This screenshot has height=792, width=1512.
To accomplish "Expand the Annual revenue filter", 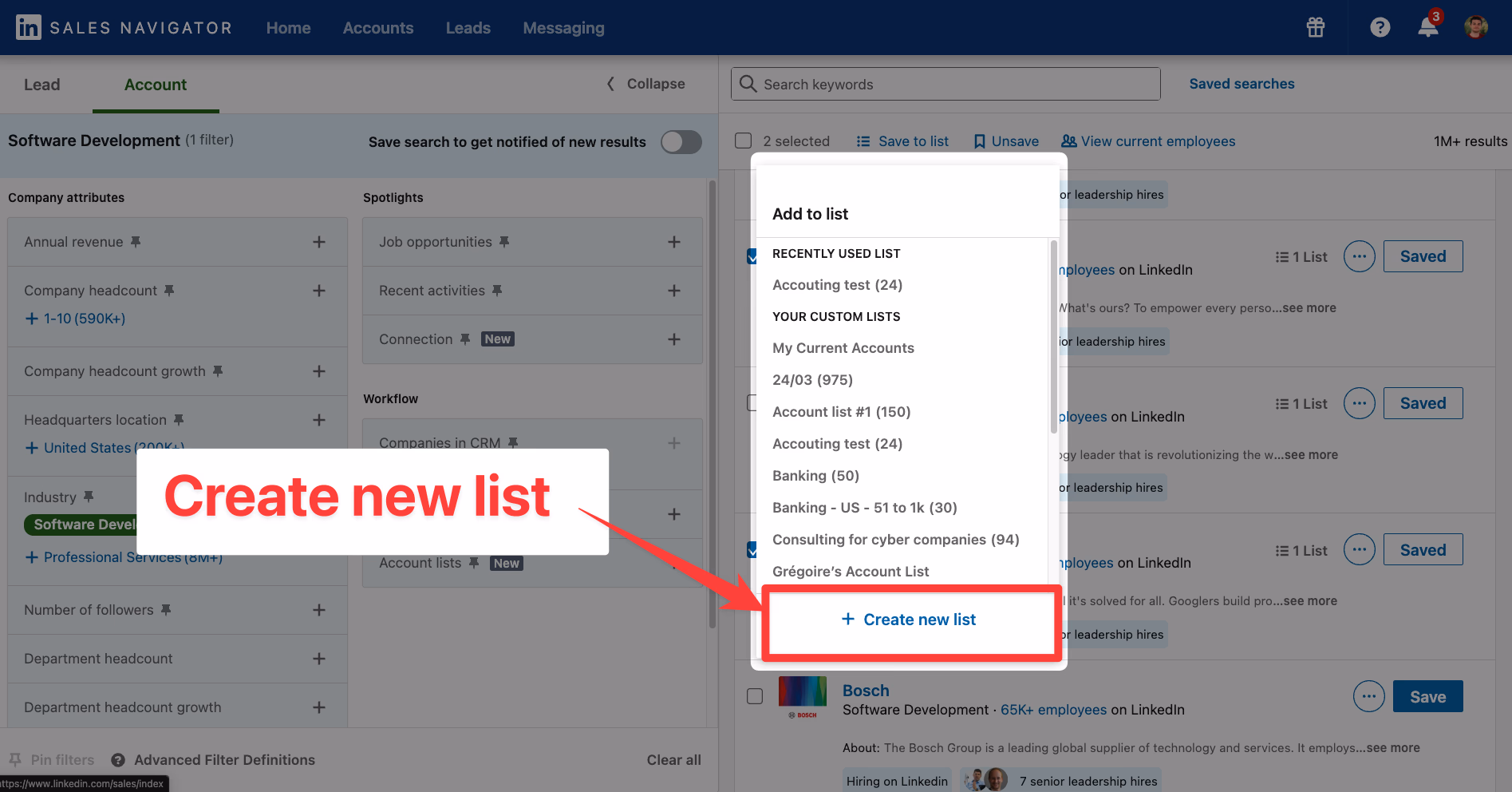I will [x=319, y=242].
